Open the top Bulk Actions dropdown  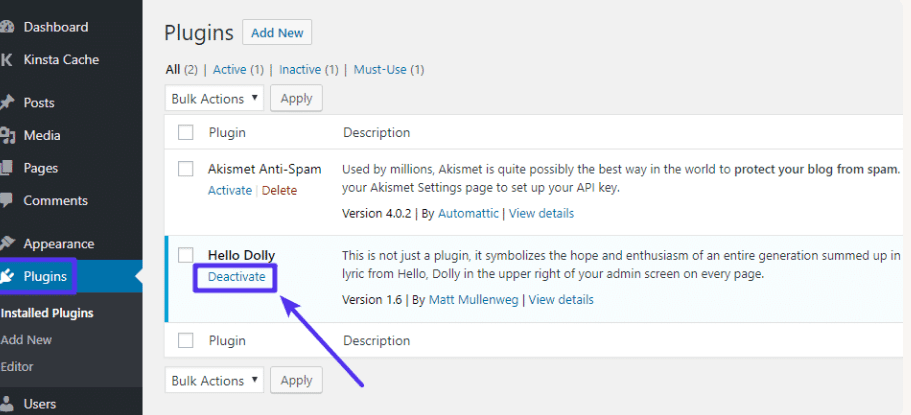214,99
